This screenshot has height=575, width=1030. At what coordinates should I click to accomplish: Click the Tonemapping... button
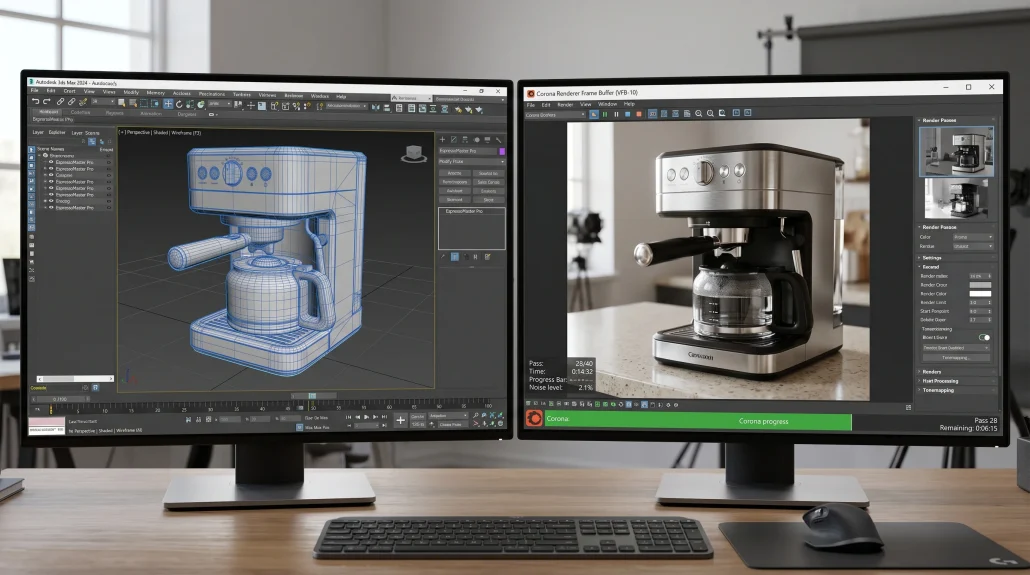(956, 357)
